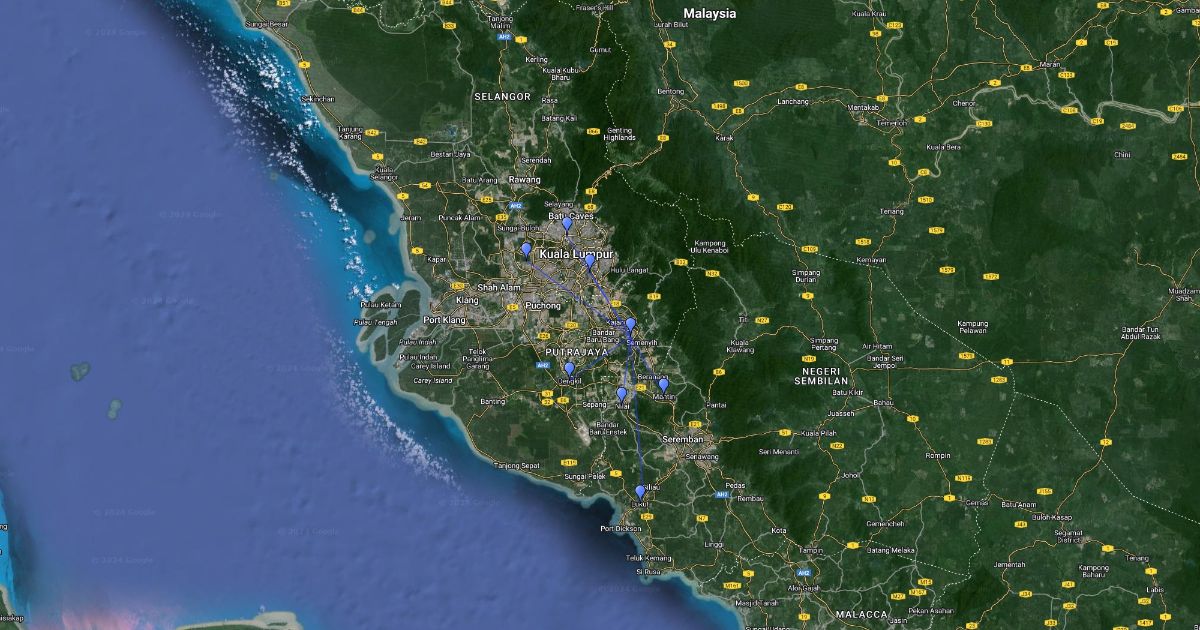Image resolution: width=1200 pixels, height=630 pixels.
Task: Select the Dengkil map marker
Action: [570, 369]
